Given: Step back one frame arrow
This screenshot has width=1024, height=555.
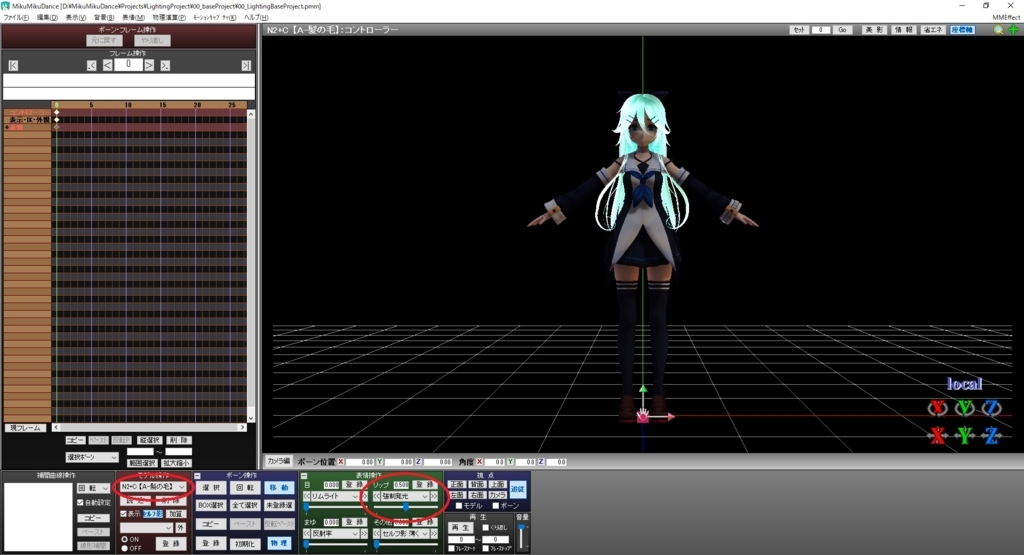Looking at the screenshot, I should pos(107,65).
